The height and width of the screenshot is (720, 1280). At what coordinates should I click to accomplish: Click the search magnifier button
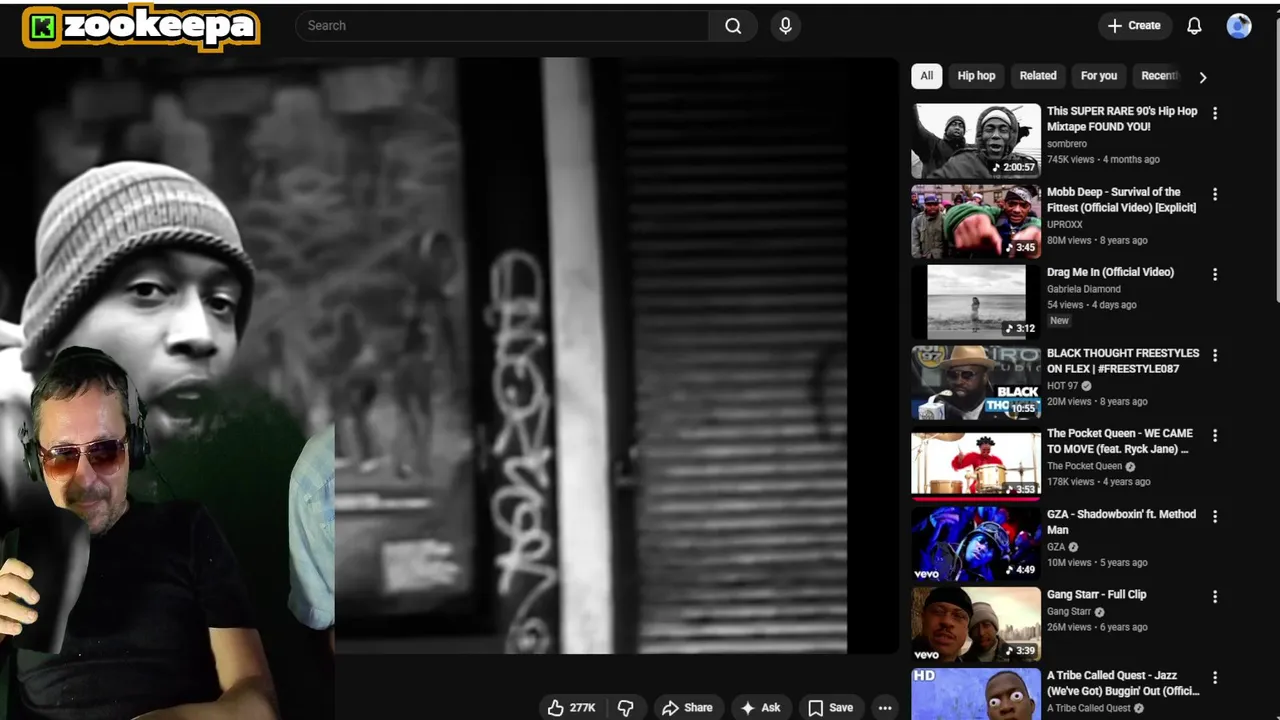pyautogui.click(x=733, y=26)
